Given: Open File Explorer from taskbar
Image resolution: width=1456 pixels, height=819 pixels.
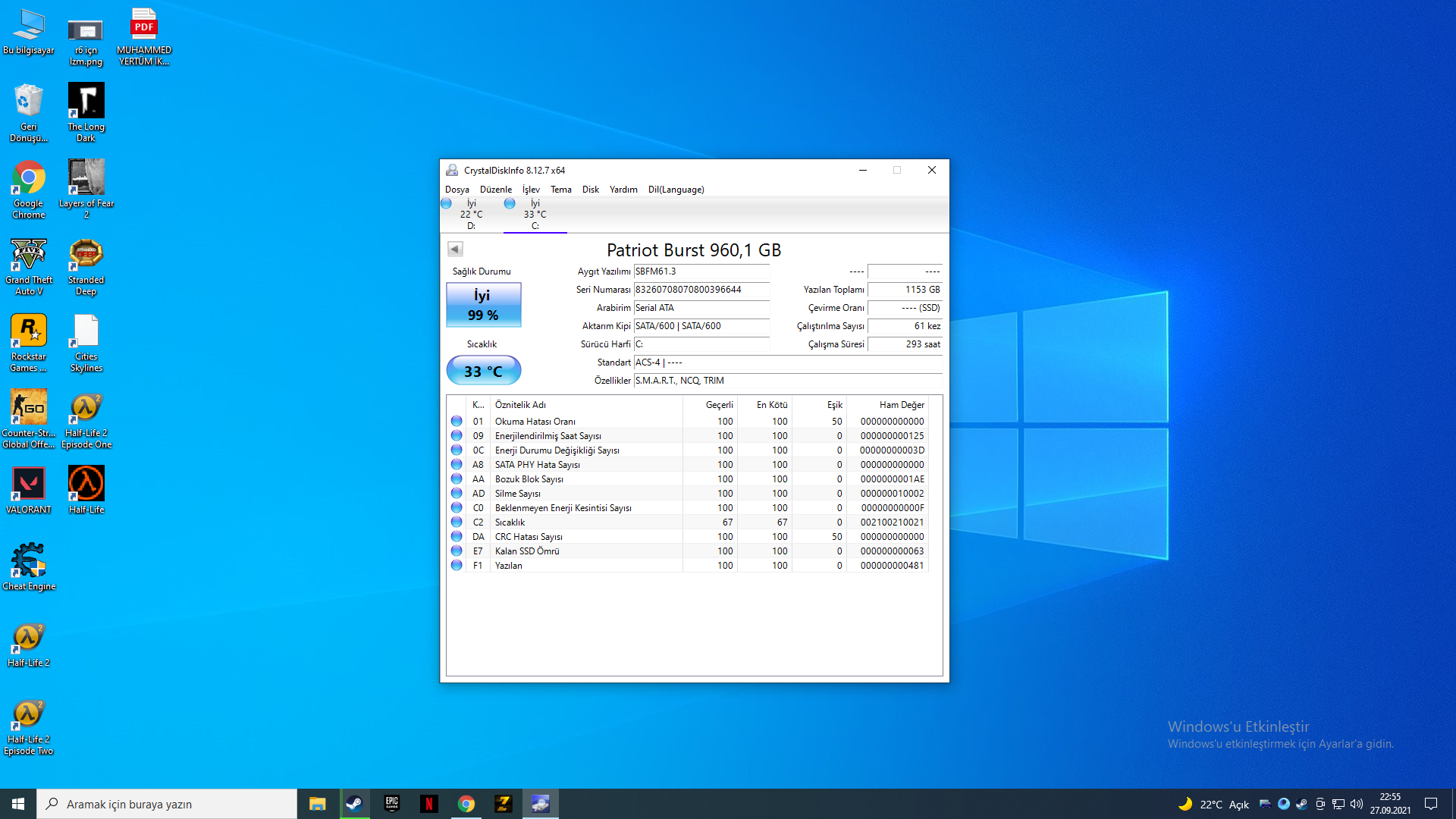Looking at the screenshot, I should (x=317, y=804).
